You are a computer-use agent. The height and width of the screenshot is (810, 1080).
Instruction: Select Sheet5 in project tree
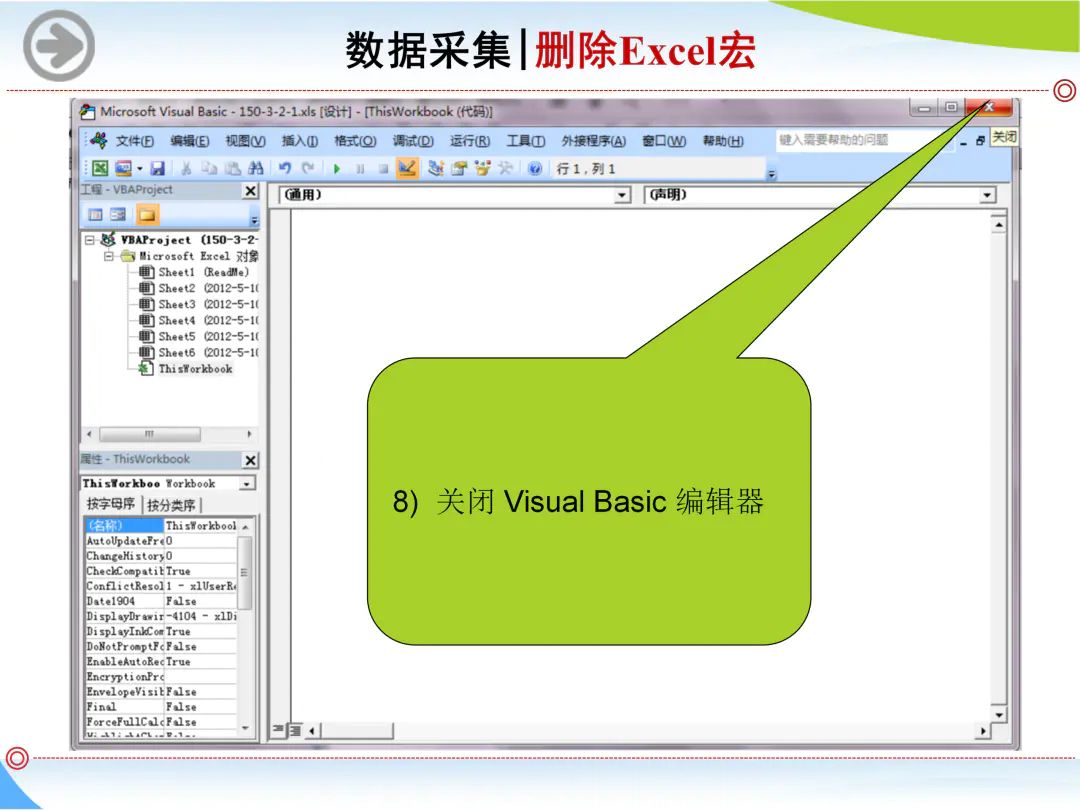(198, 337)
